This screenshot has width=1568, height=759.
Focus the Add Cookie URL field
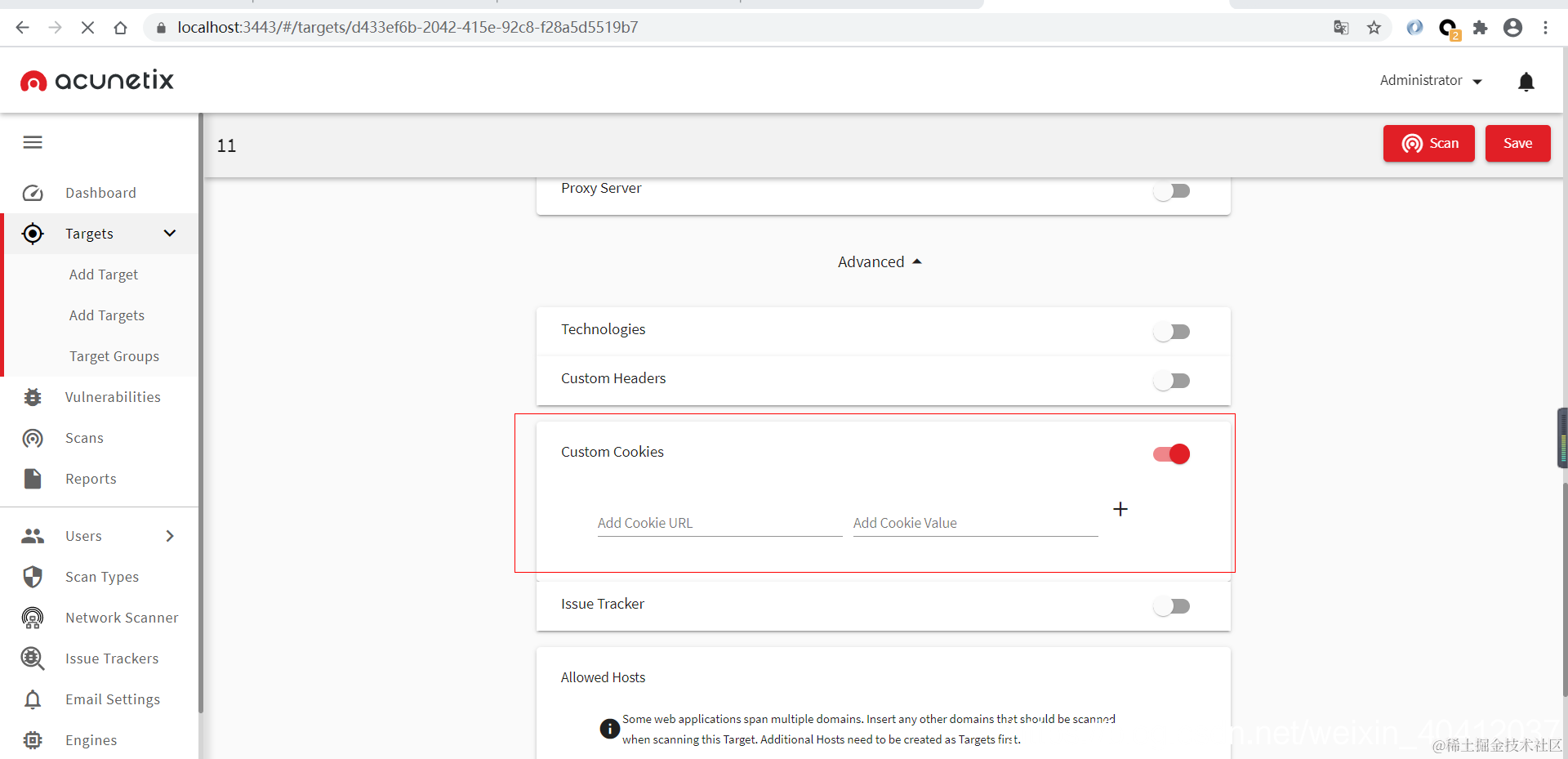coord(719,523)
